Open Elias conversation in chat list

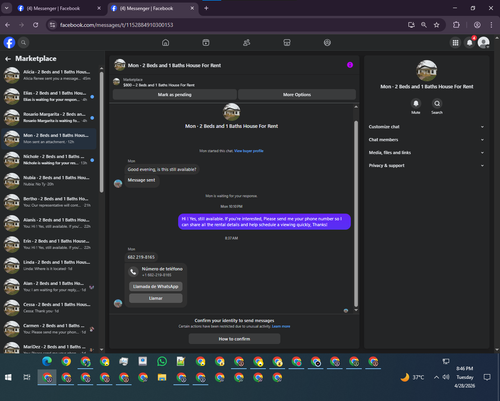coord(49,96)
